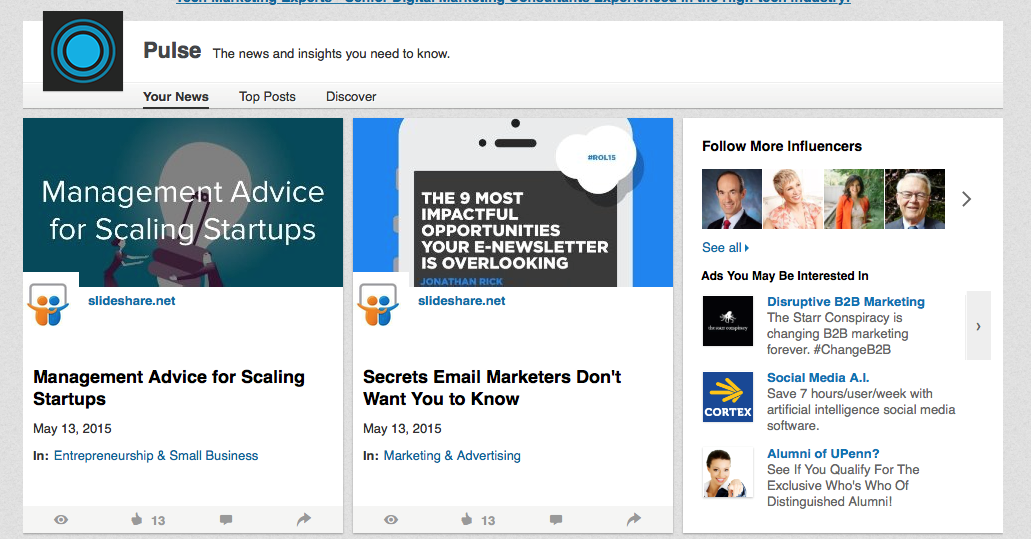Open the Discover tab
Image resolution: width=1031 pixels, height=539 pixels.
tap(351, 97)
